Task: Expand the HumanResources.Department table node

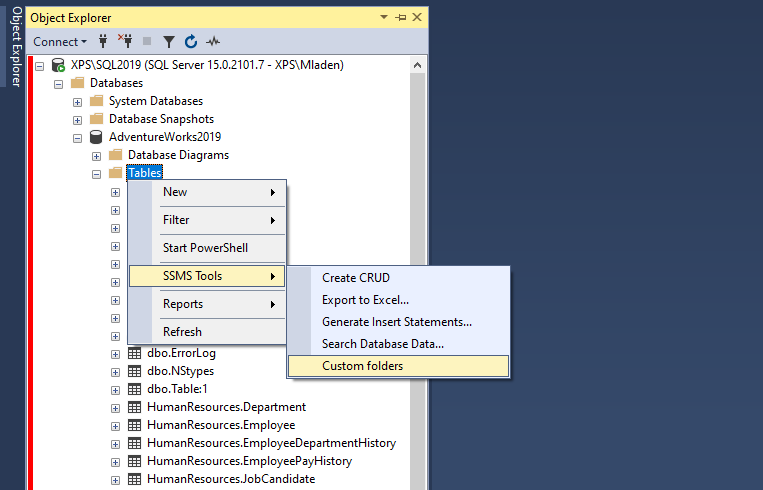Action: coord(115,408)
